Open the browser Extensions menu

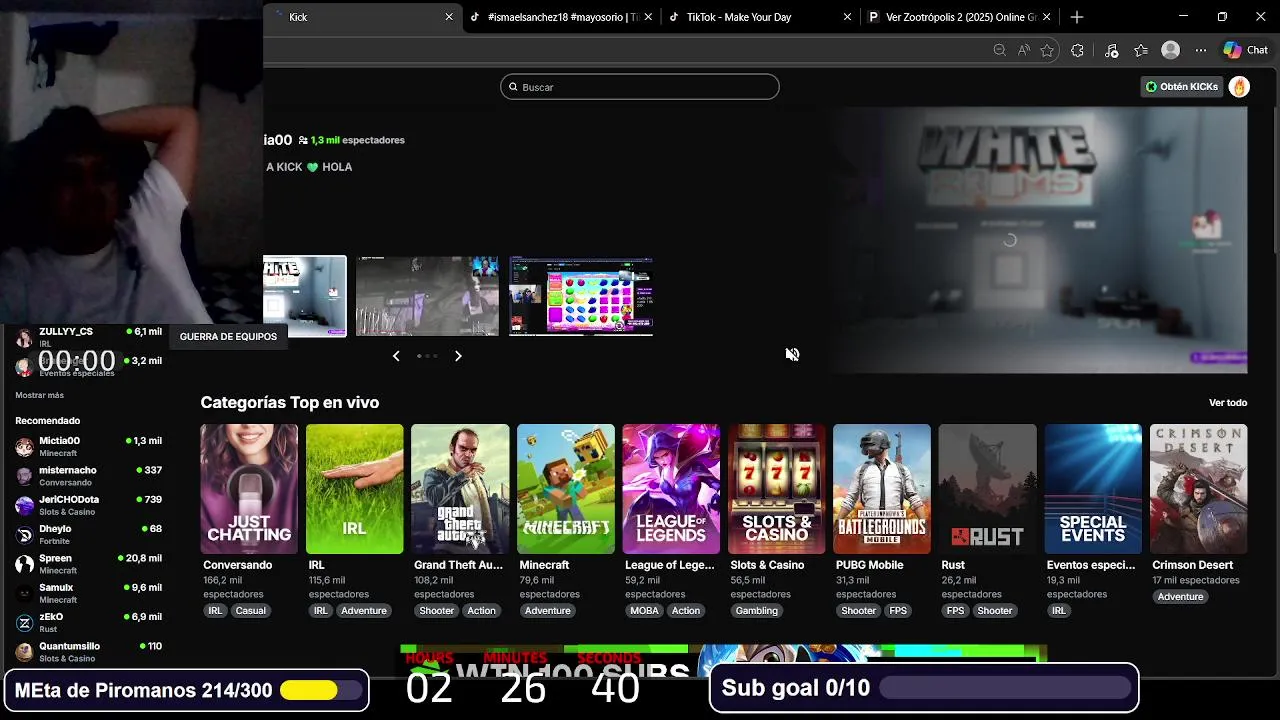[x=1077, y=50]
